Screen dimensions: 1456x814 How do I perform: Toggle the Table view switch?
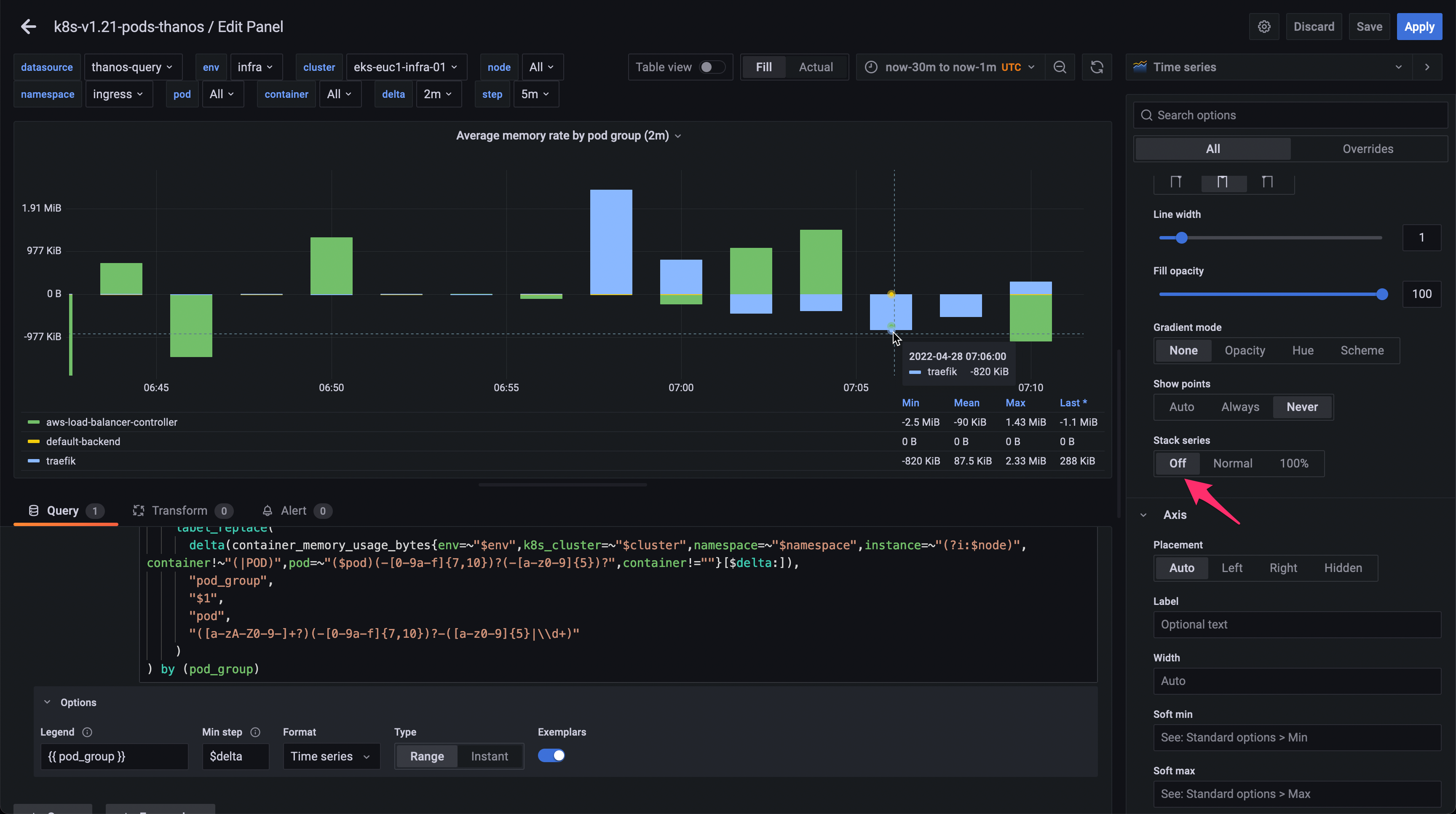click(712, 67)
